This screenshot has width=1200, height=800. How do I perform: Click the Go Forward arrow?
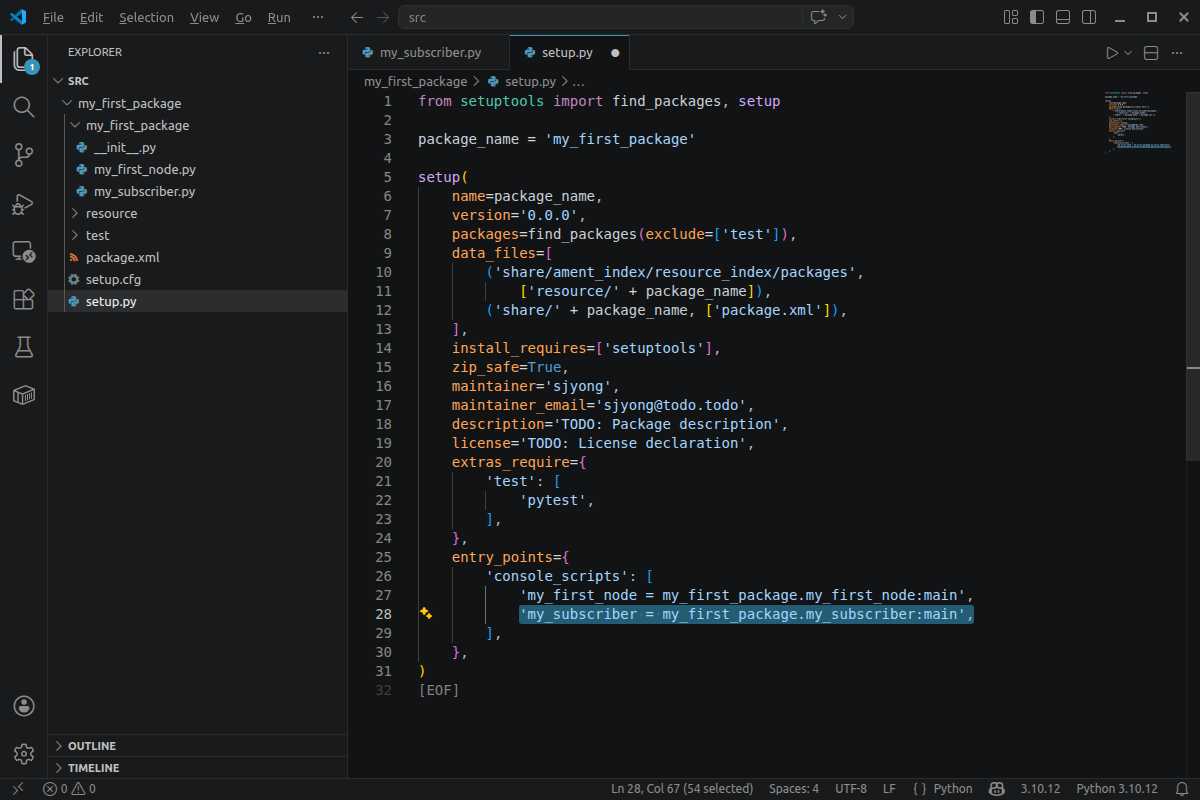[381, 17]
